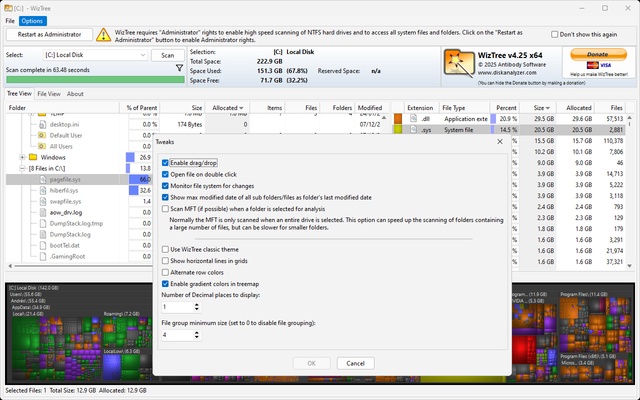Click Restart as Administrator button
This screenshot has height=400, width=640.
coord(49,35)
